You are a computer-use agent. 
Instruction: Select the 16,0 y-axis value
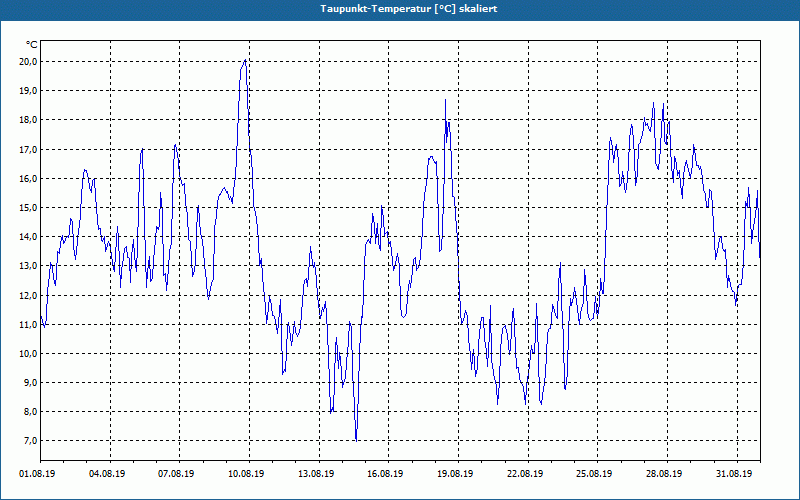pyautogui.click(x=29, y=179)
